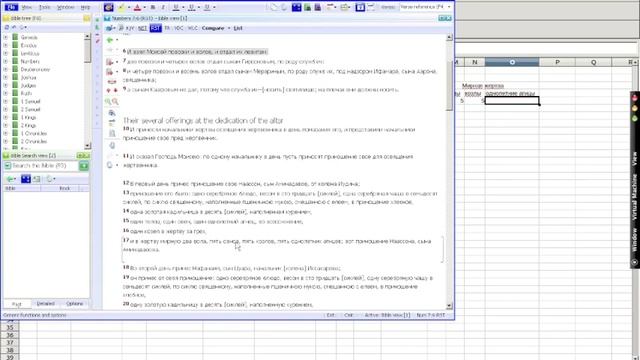
Task: Click the section heading about altar dedication
Action: click(x=203, y=120)
